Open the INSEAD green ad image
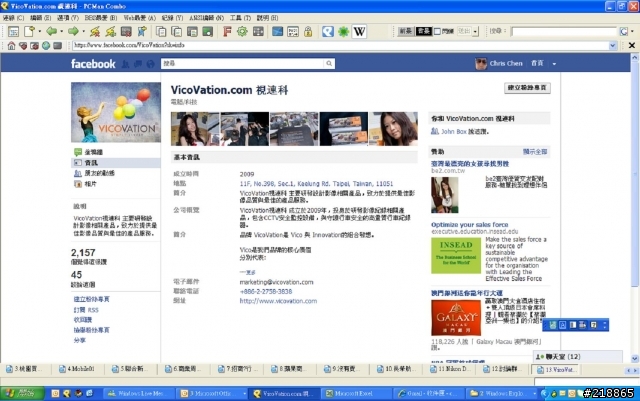The height and width of the screenshot is (401, 640). click(456, 256)
